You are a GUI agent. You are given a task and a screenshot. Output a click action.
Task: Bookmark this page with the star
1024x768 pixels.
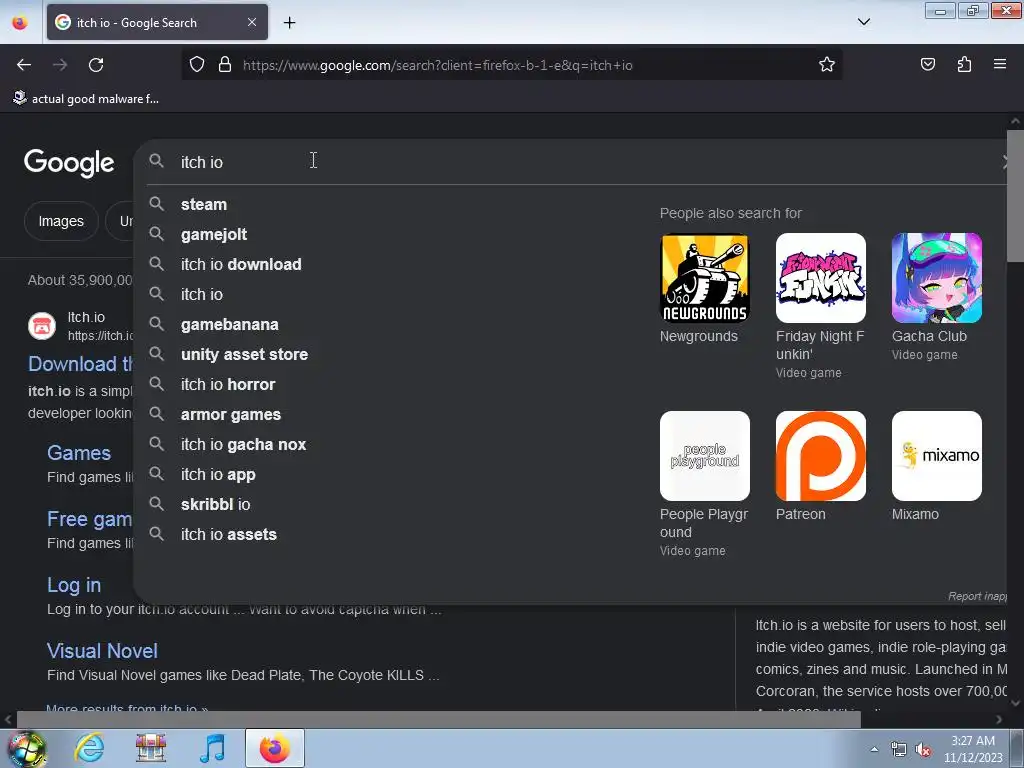click(x=827, y=65)
